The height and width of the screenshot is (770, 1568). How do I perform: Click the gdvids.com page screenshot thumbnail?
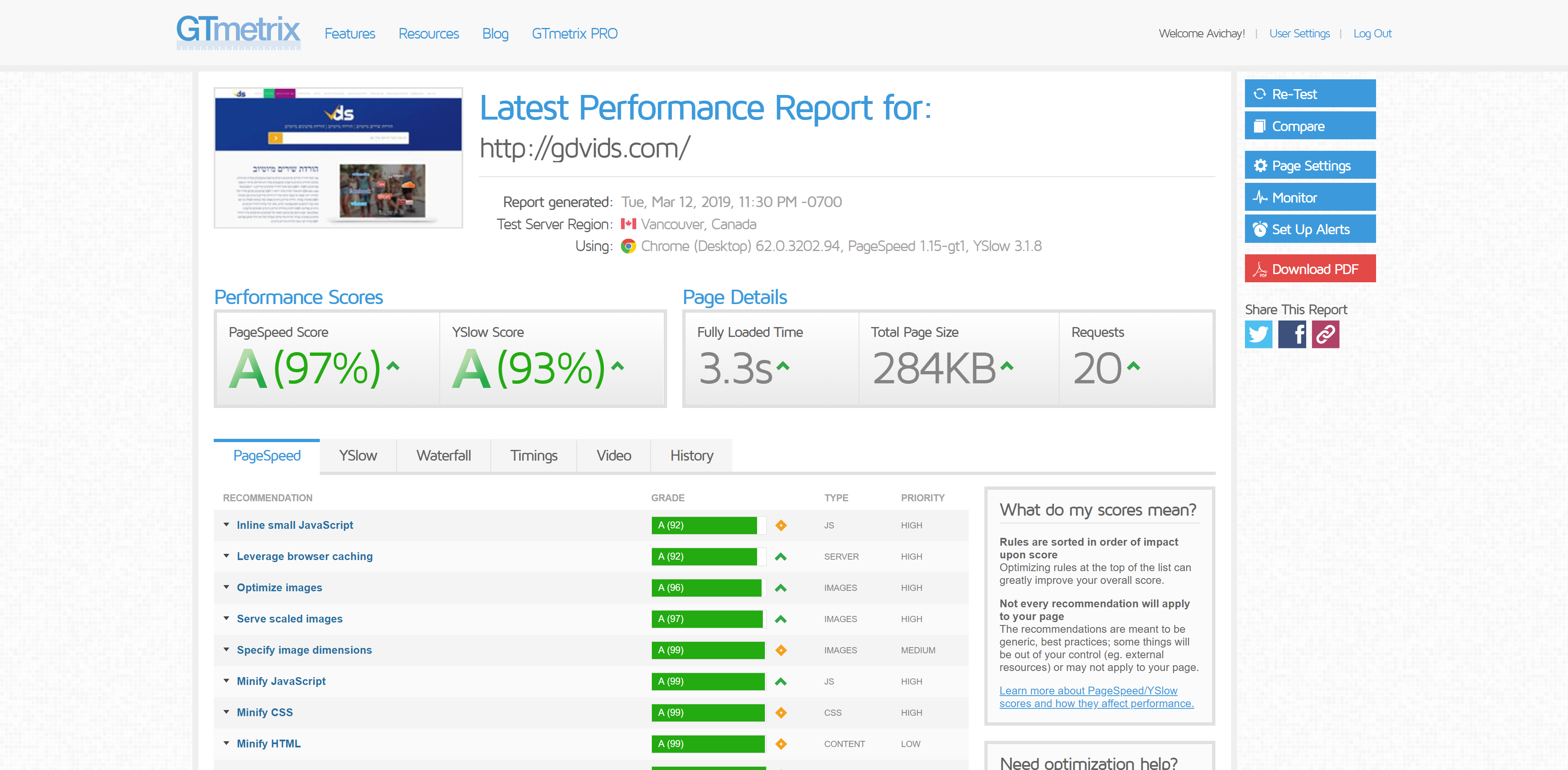338,158
